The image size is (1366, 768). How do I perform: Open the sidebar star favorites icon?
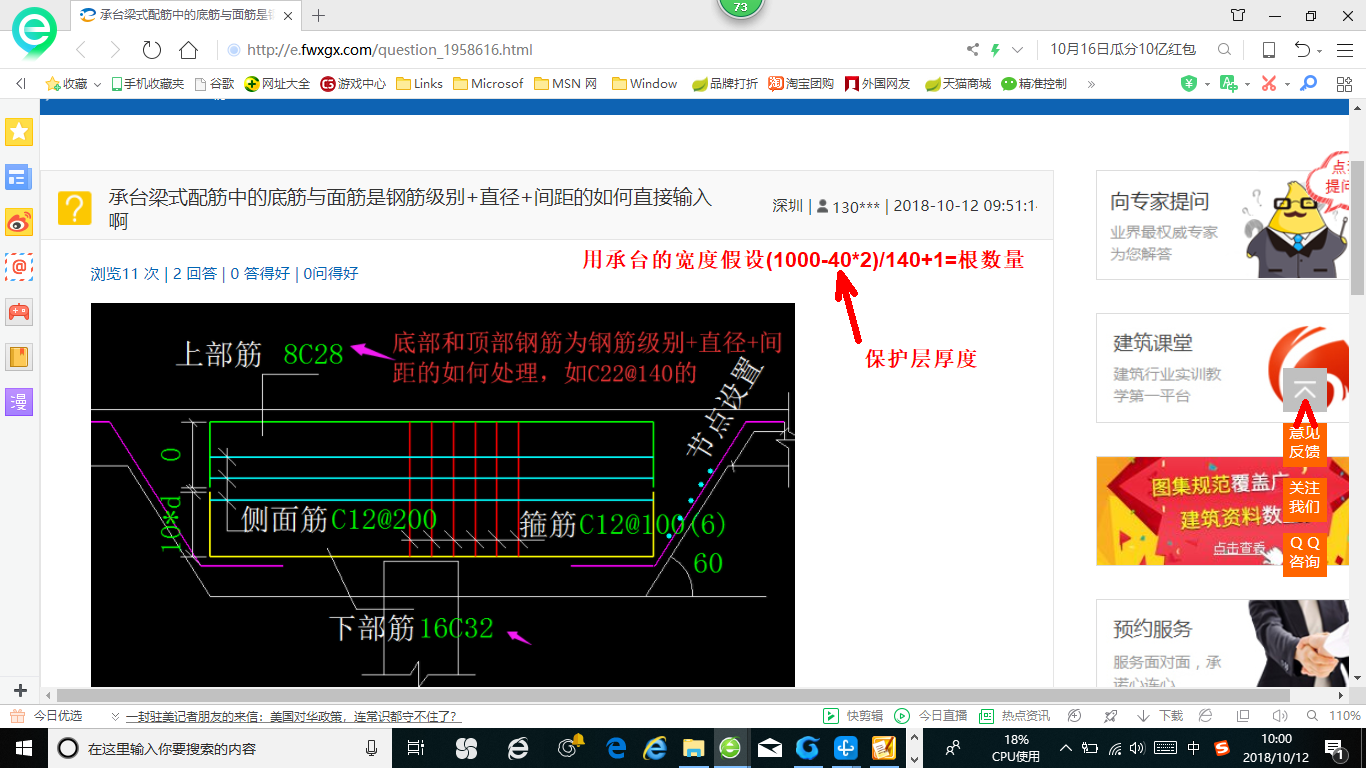pyautogui.click(x=19, y=131)
